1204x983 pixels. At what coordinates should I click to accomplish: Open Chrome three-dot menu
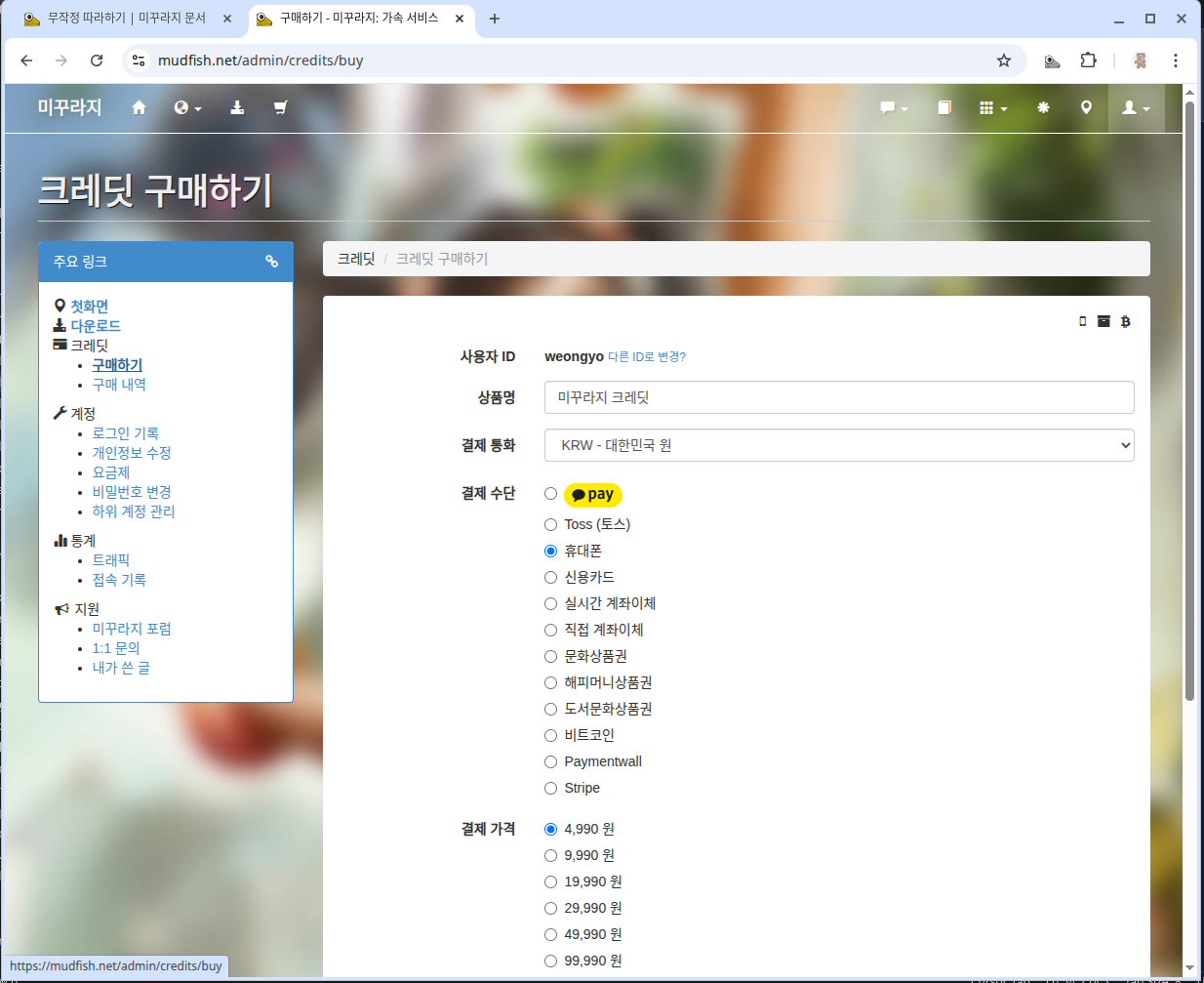(x=1175, y=61)
